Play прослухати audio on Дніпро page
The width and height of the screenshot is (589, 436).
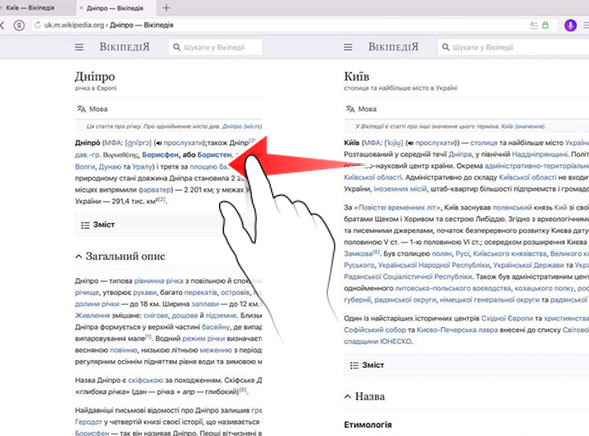click(183, 143)
